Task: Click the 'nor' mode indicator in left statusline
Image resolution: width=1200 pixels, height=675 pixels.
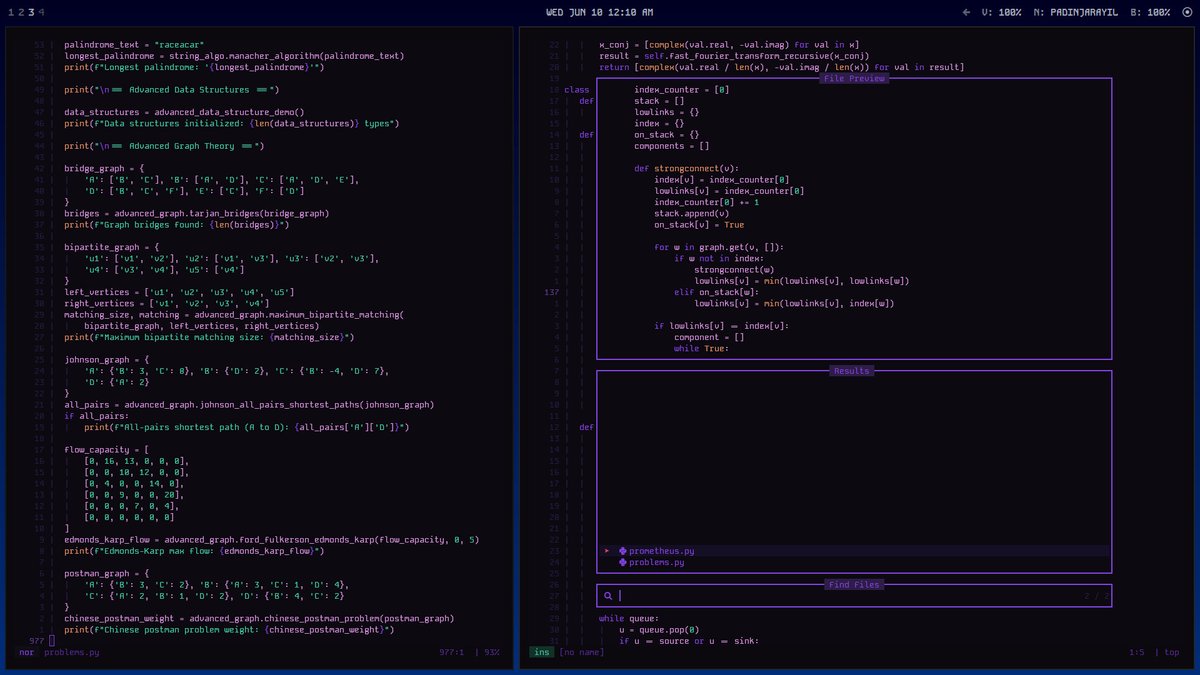Action: 26,652
